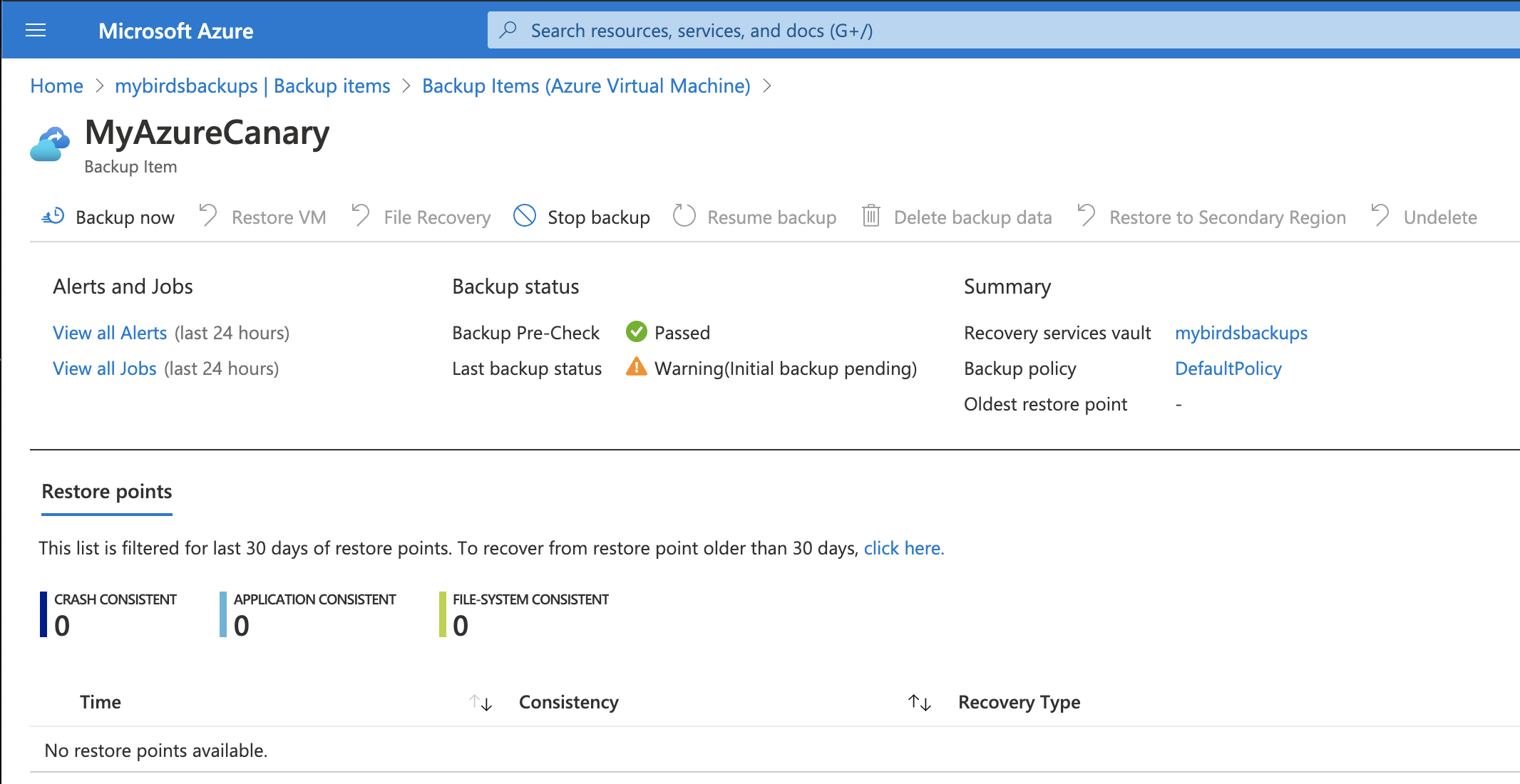Click the search magnifier icon
The image size is (1520, 784).
coord(508,30)
